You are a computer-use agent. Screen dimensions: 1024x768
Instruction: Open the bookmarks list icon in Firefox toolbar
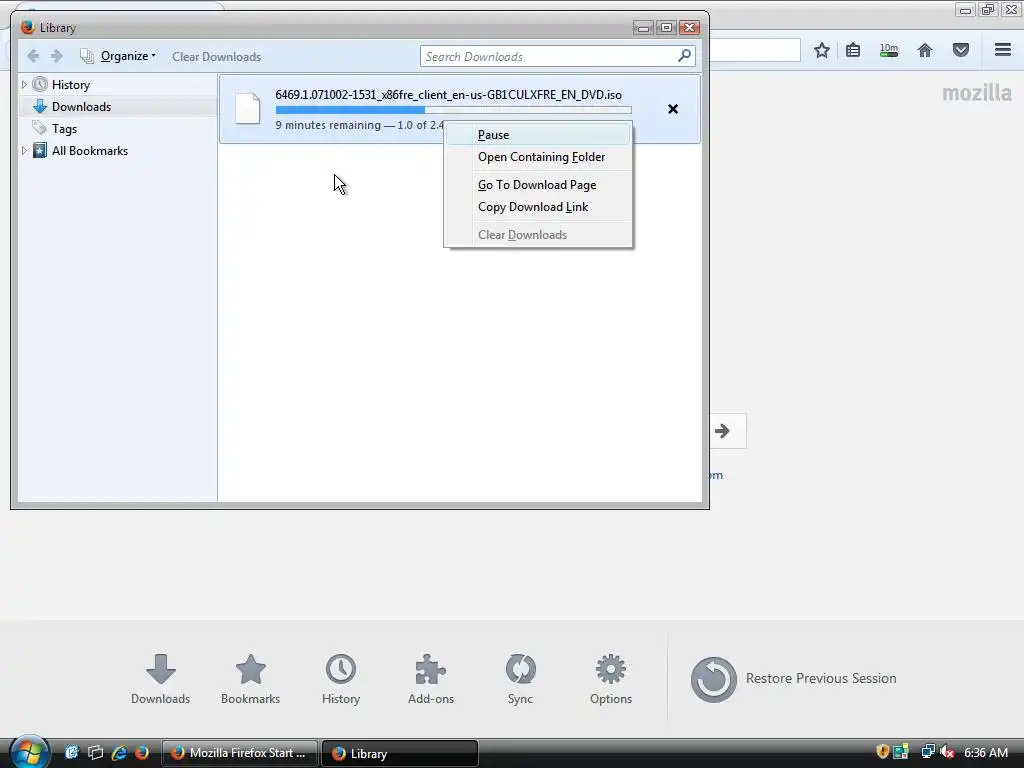click(853, 50)
